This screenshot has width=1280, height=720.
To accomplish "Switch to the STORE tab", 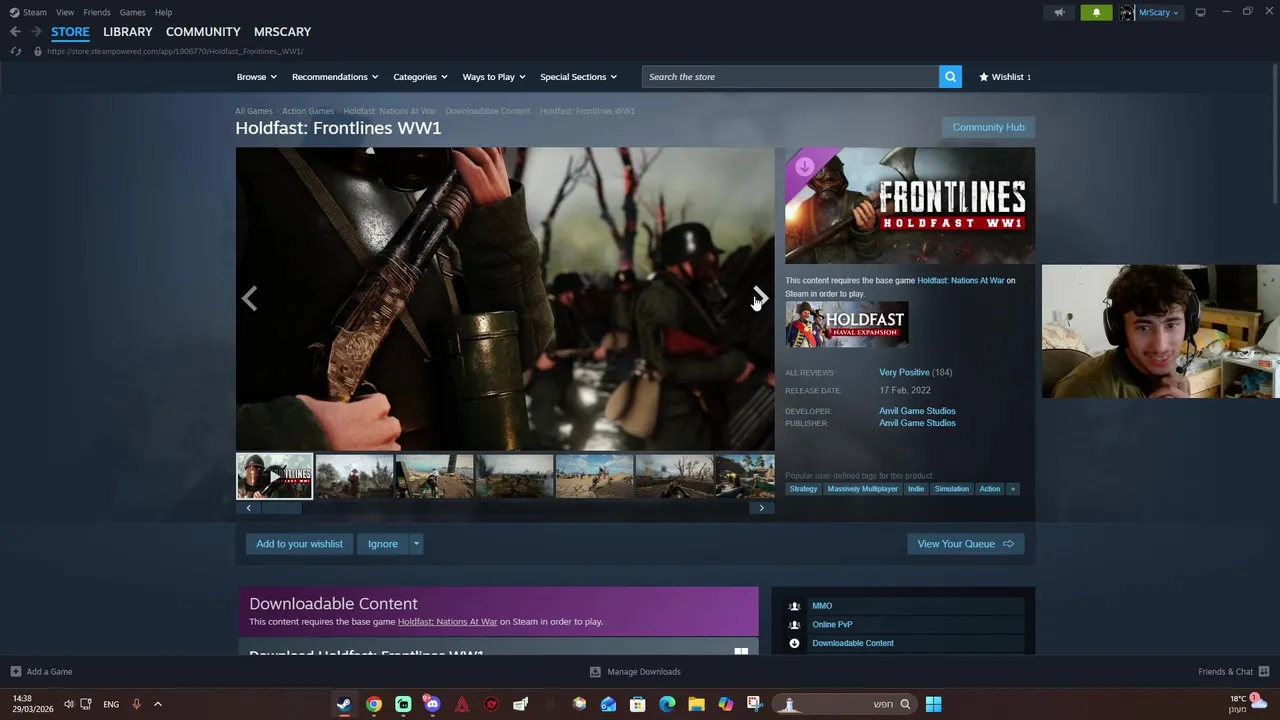I will [70, 32].
